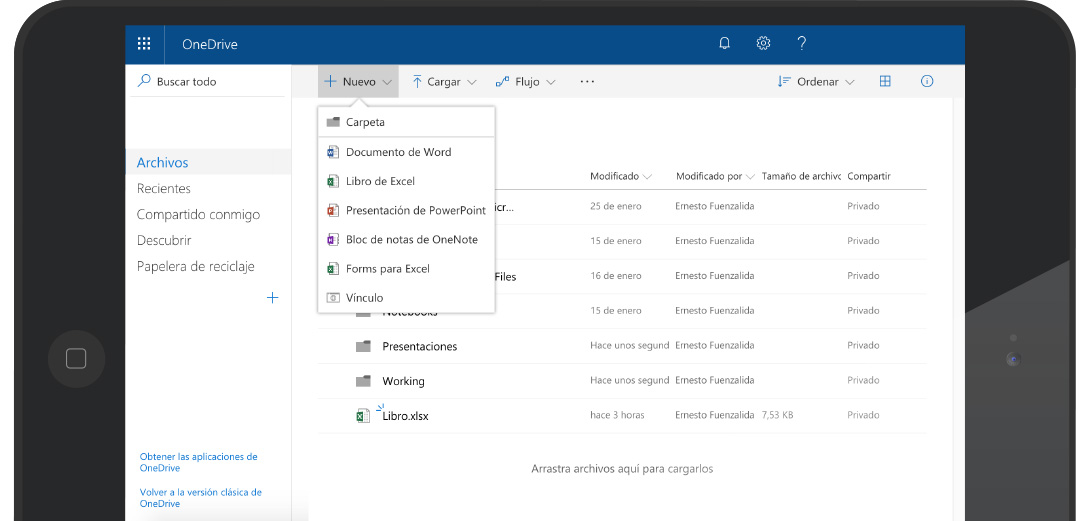1084x521 pixels.
Task: Click the 7,53 KB size value
Action: point(778,415)
